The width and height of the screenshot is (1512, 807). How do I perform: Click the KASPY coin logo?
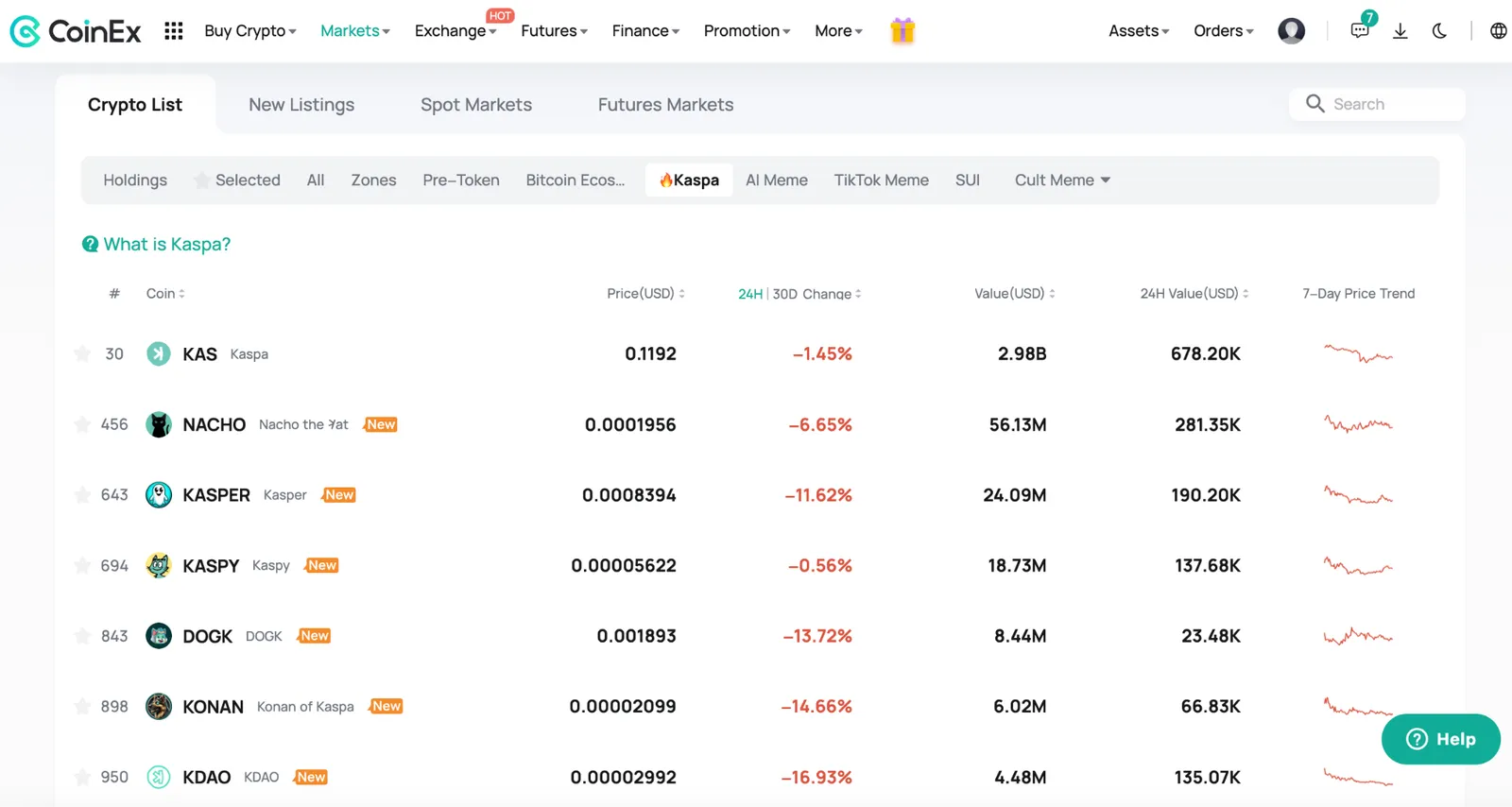point(159,565)
